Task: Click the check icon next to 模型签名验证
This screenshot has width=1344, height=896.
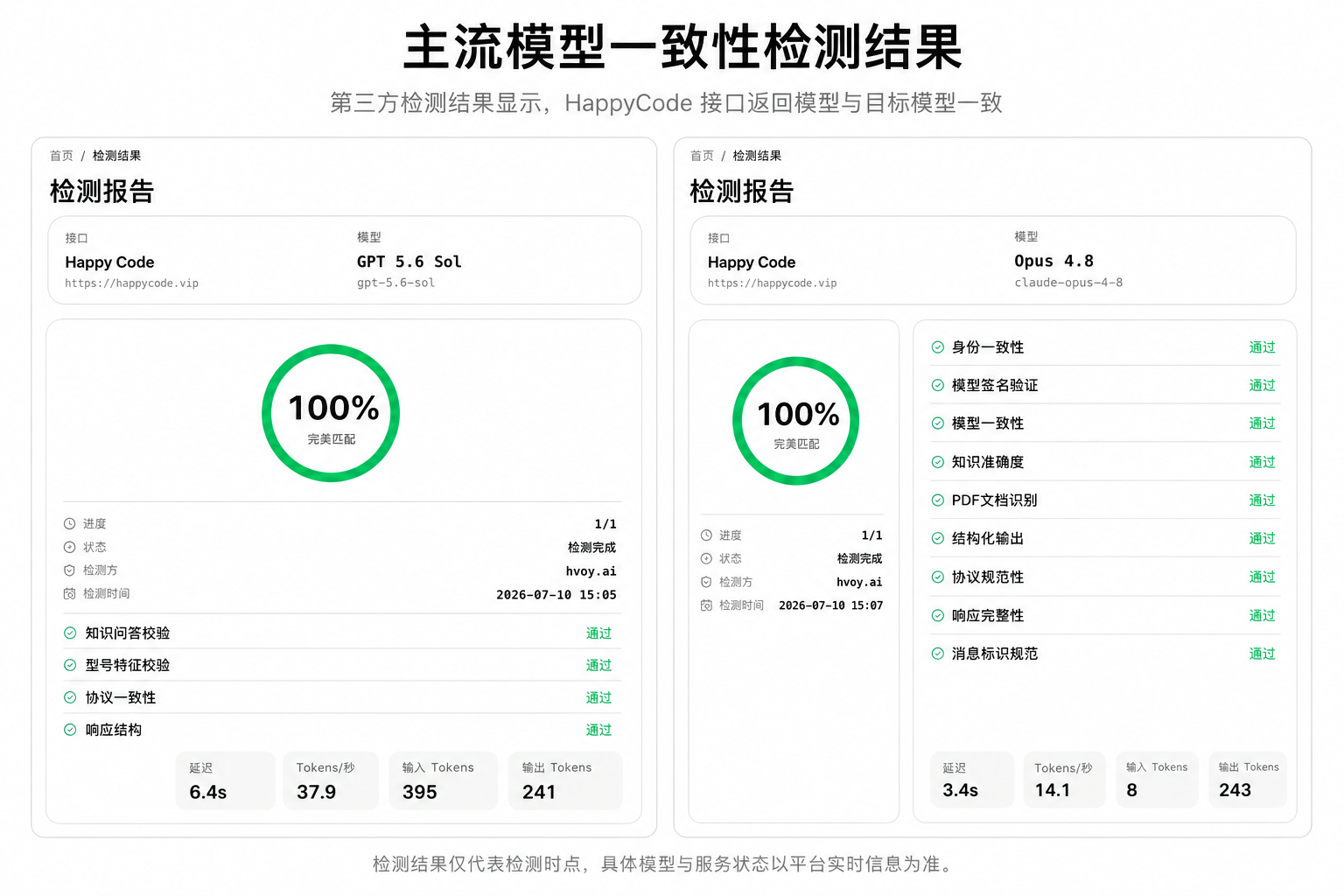Action: tap(938, 385)
